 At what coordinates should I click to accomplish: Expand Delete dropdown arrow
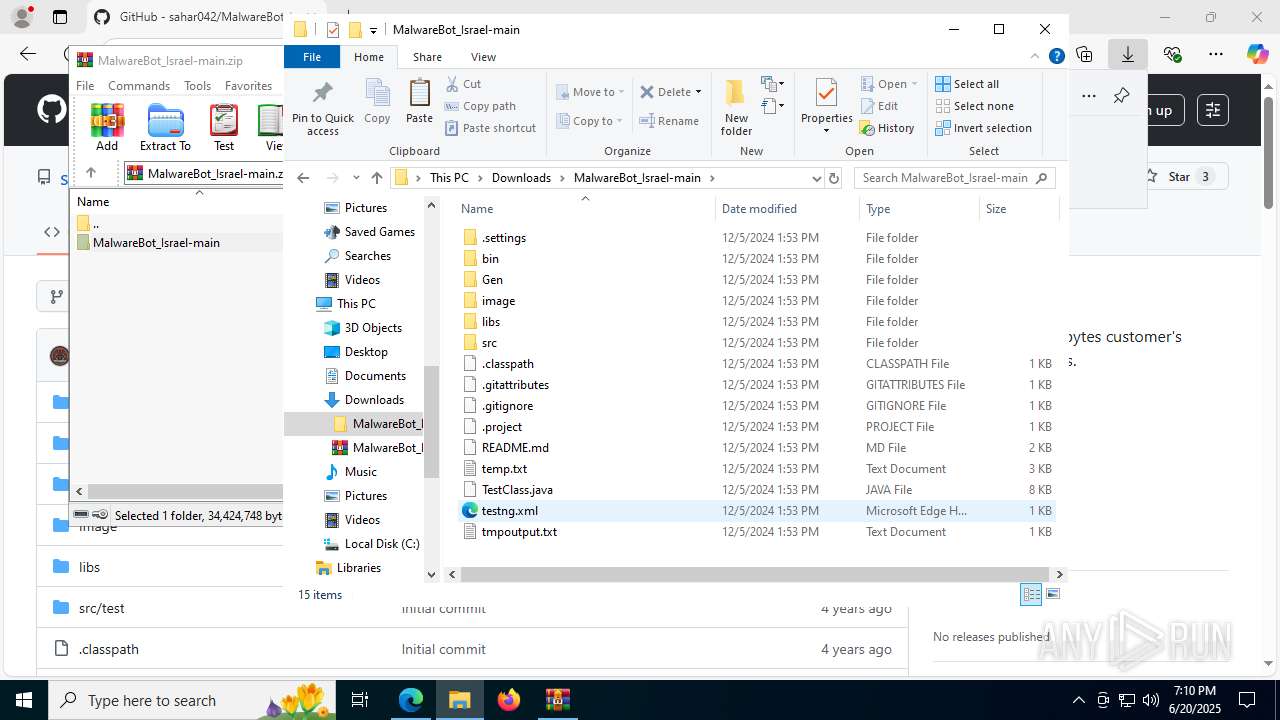pos(698,92)
